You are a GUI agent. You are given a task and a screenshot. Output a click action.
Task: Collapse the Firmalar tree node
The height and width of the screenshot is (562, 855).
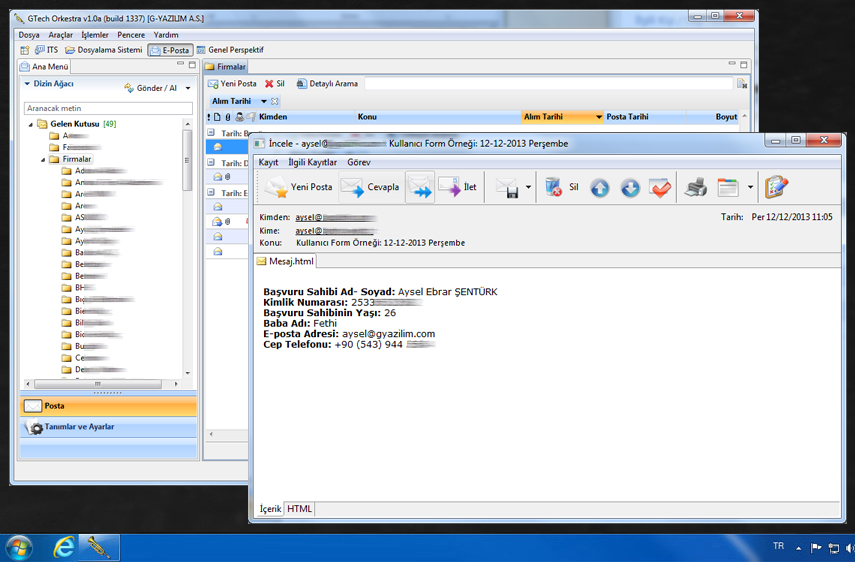tap(43, 160)
